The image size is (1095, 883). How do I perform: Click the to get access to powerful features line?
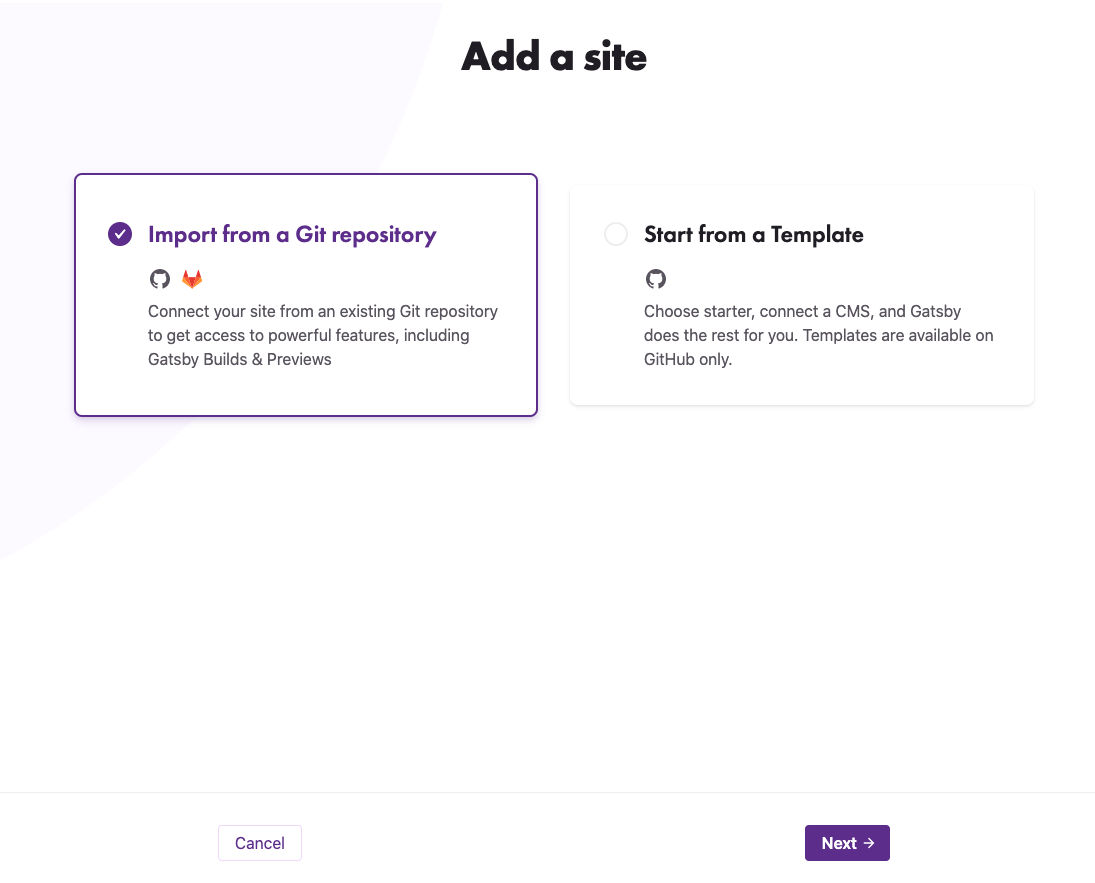tap(309, 335)
